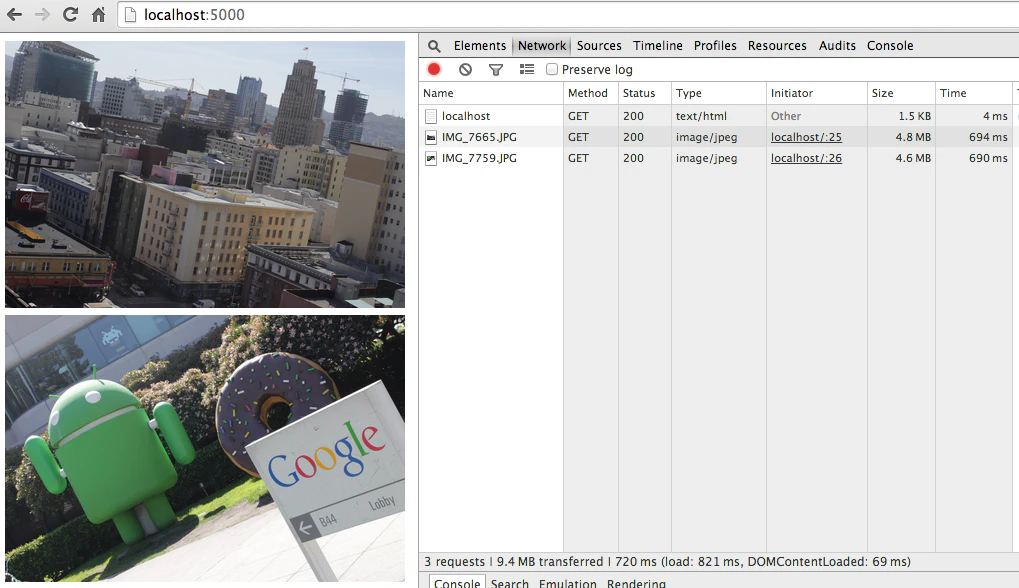Open initiator link localhost/:25
Screen dimensions: 1019x588
point(806,137)
